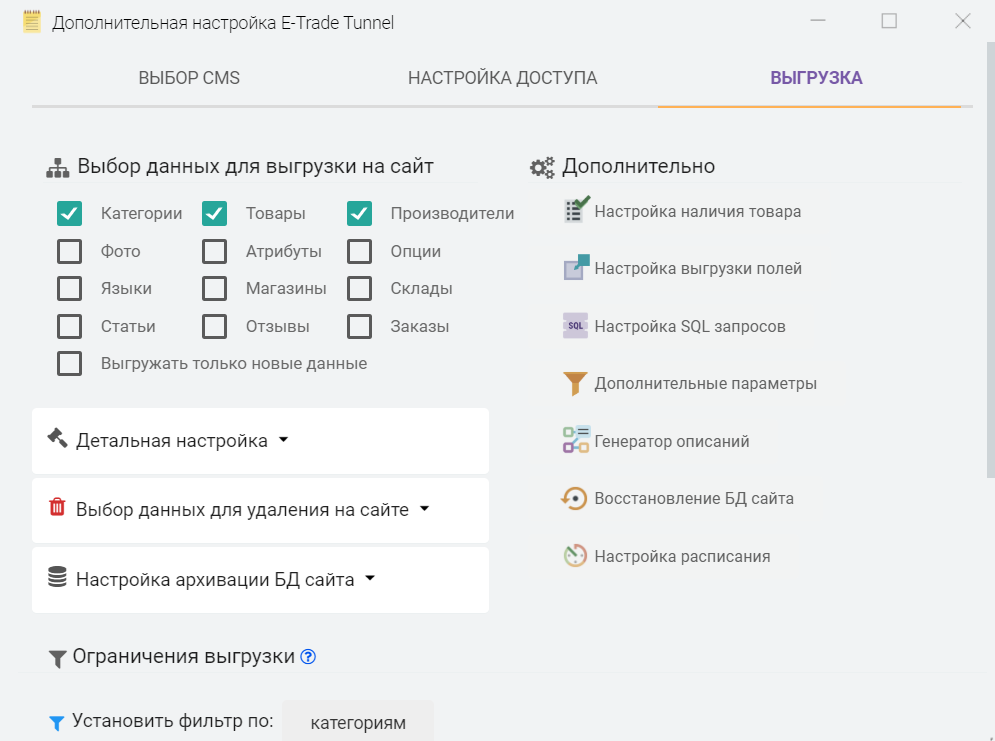This screenshot has height=741, width=995.
Task: Open Настройка наличия товара link
Action: [x=697, y=212]
